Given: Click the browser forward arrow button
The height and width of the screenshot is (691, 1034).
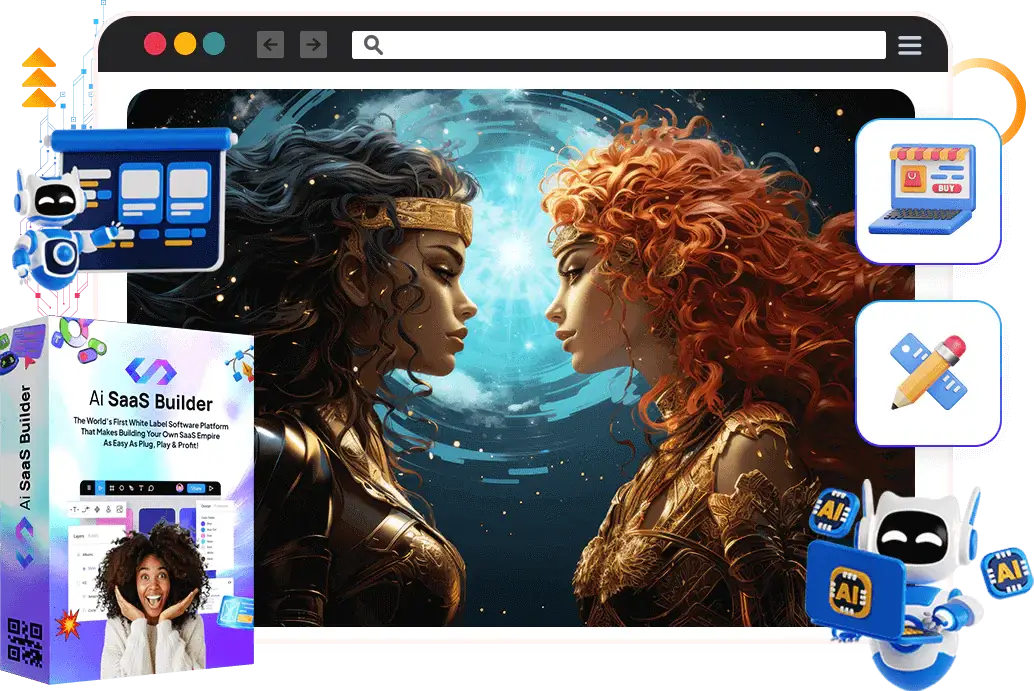Looking at the screenshot, I should coord(313,44).
